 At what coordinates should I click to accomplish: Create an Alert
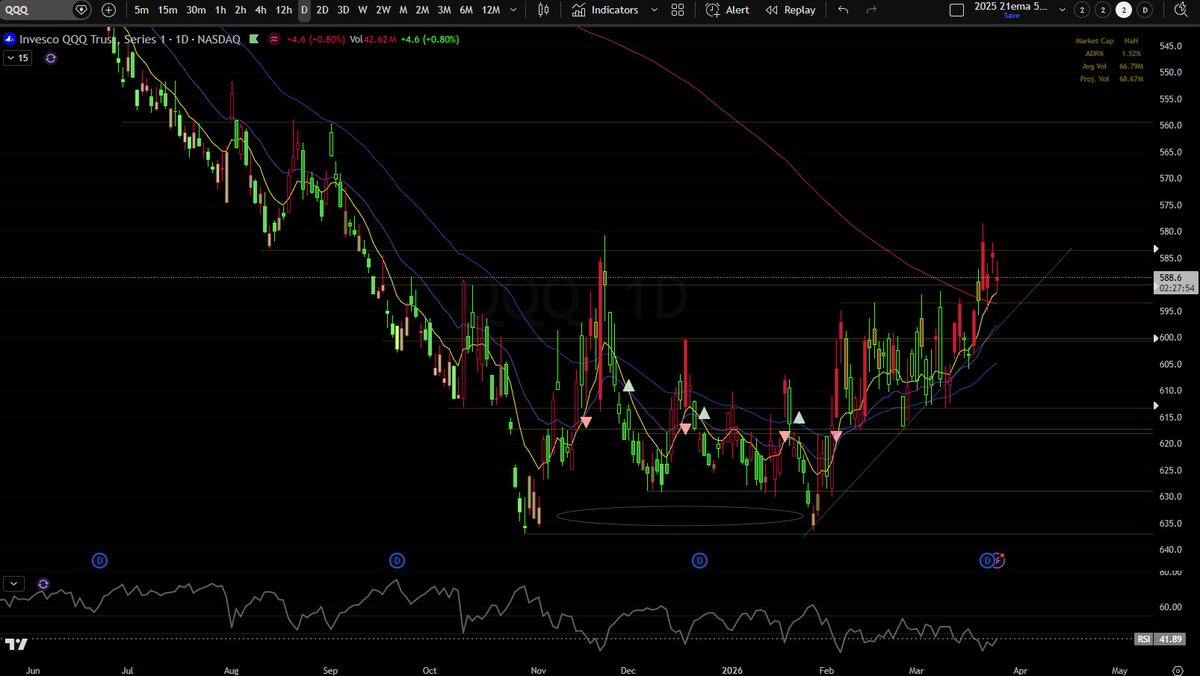point(728,10)
